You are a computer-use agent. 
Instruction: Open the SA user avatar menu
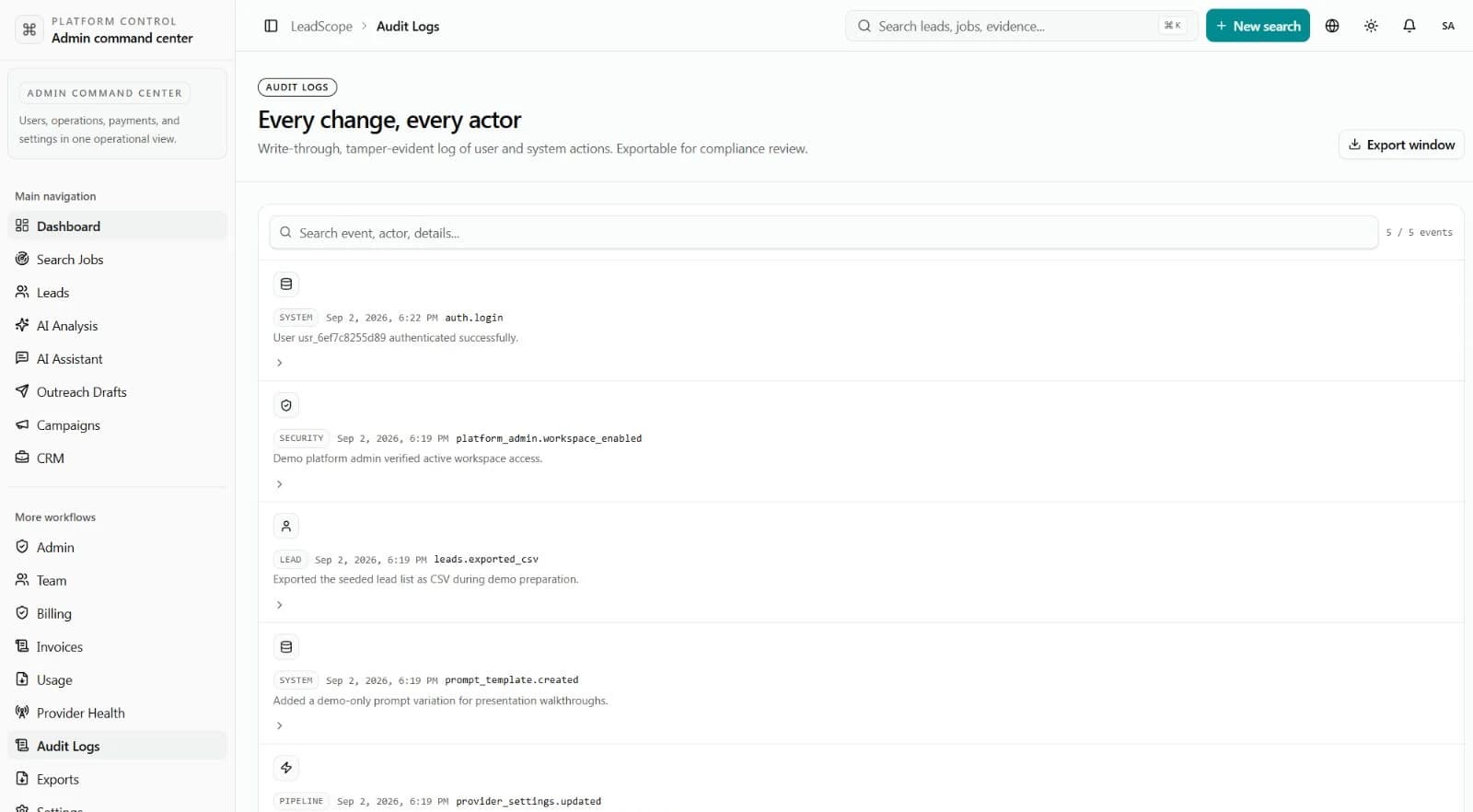[1448, 26]
